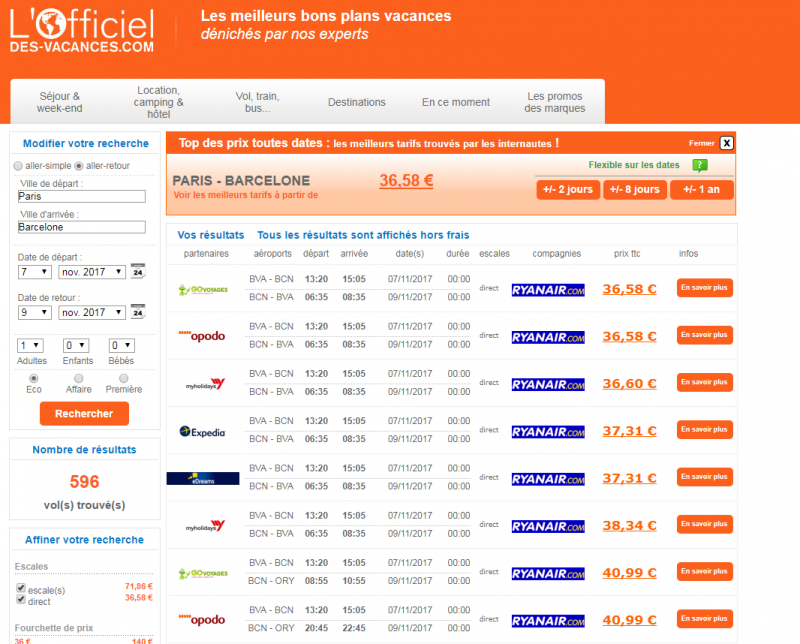This screenshot has width=800, height=644.
Task: Open the Vol, train, bus menu
Action: pos(257,102)
